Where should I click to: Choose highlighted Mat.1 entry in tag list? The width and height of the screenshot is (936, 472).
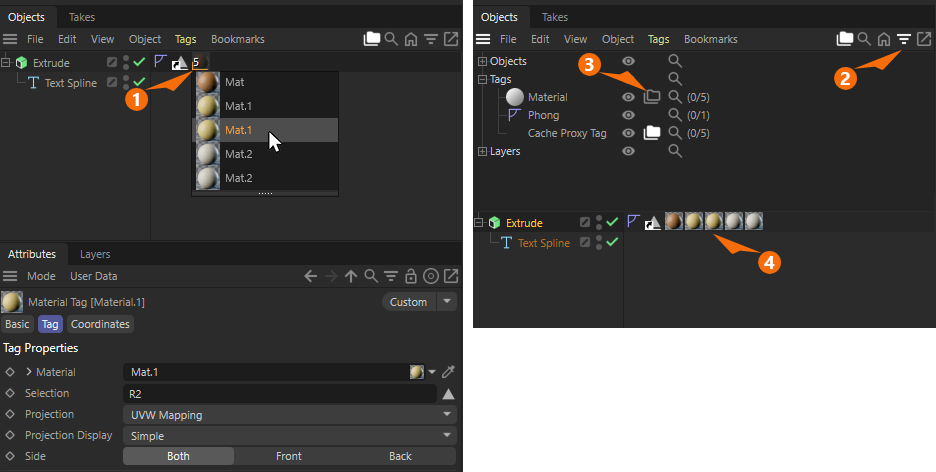coord(265,130)
